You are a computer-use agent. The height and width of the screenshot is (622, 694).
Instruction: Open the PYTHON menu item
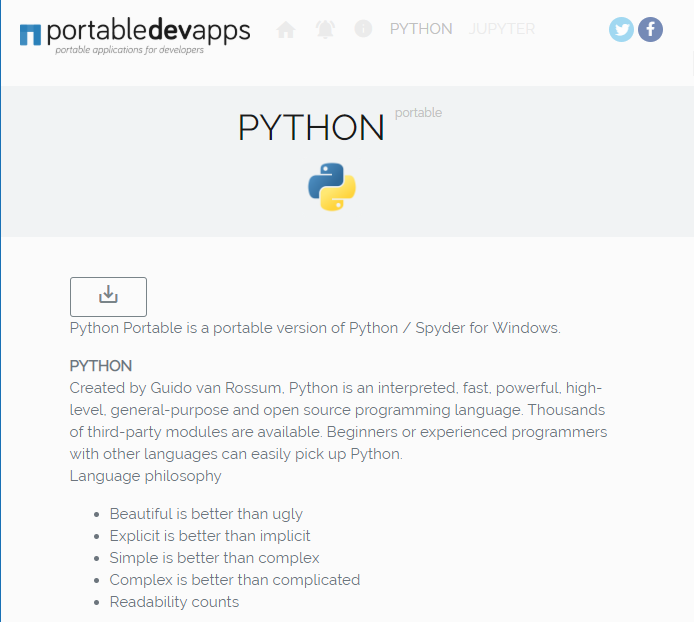click(421, 29)
